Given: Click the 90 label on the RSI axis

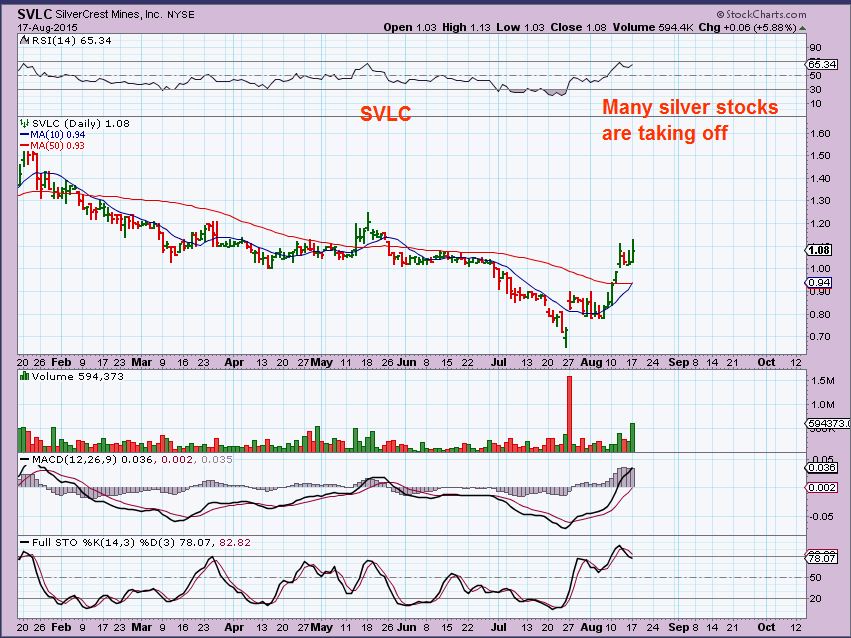Looking at the screenshot, I should coord(816,48).
